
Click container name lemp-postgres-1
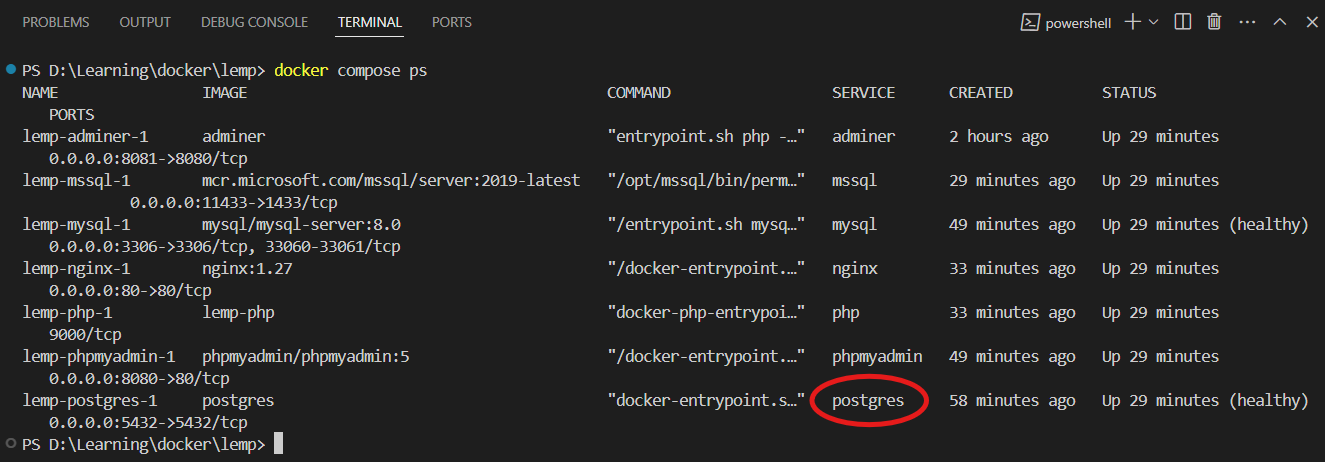pos(90,400)
